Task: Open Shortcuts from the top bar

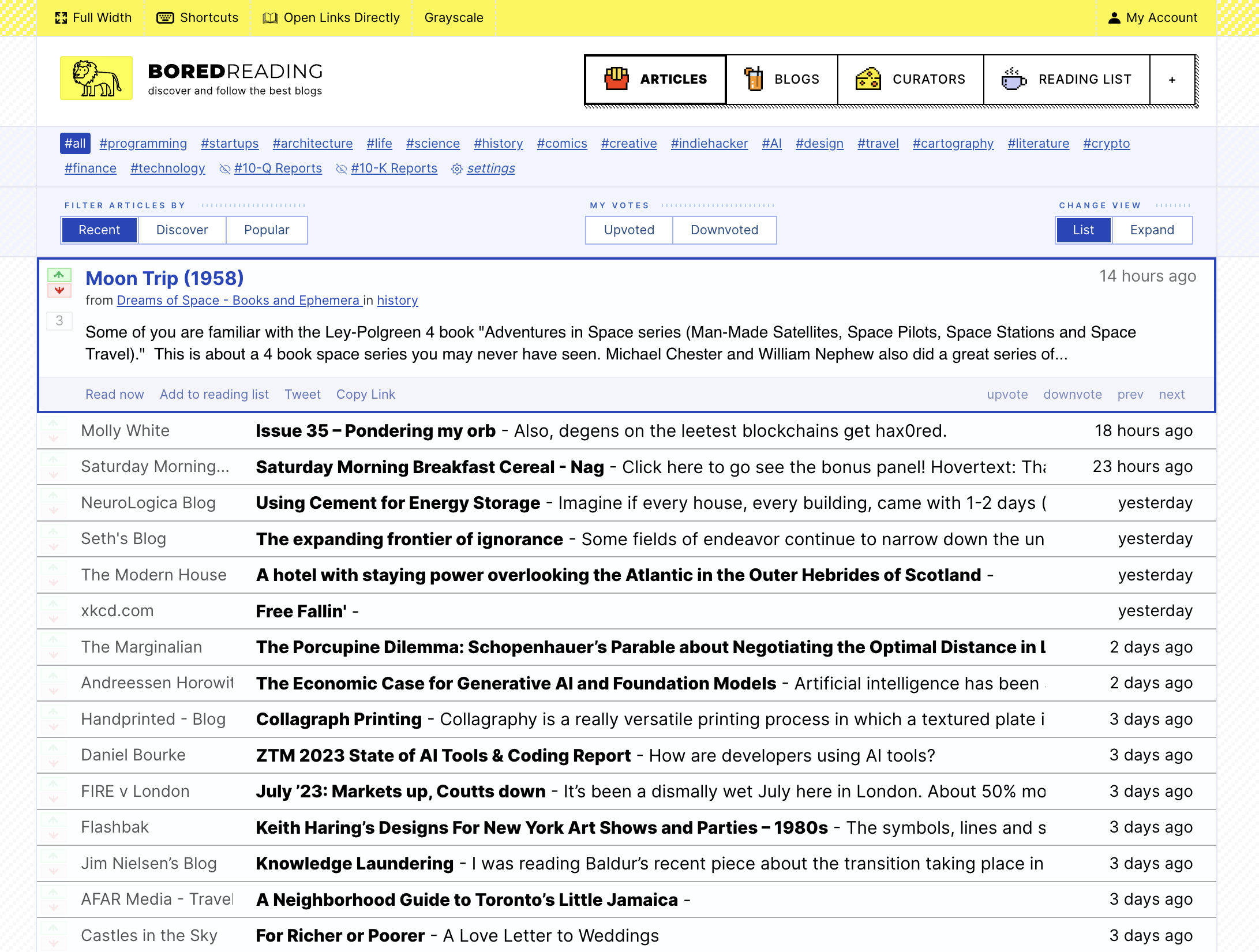Action: (197, 18)
